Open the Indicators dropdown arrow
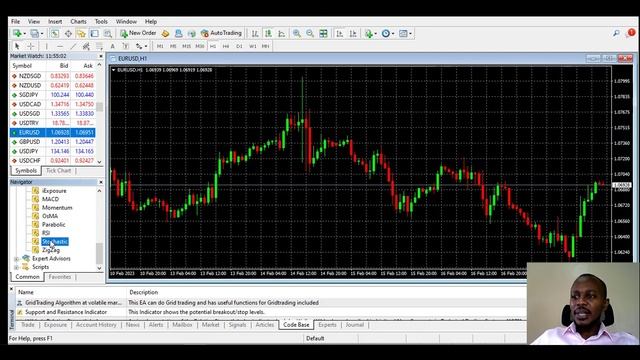 click(x=375, y=33)
